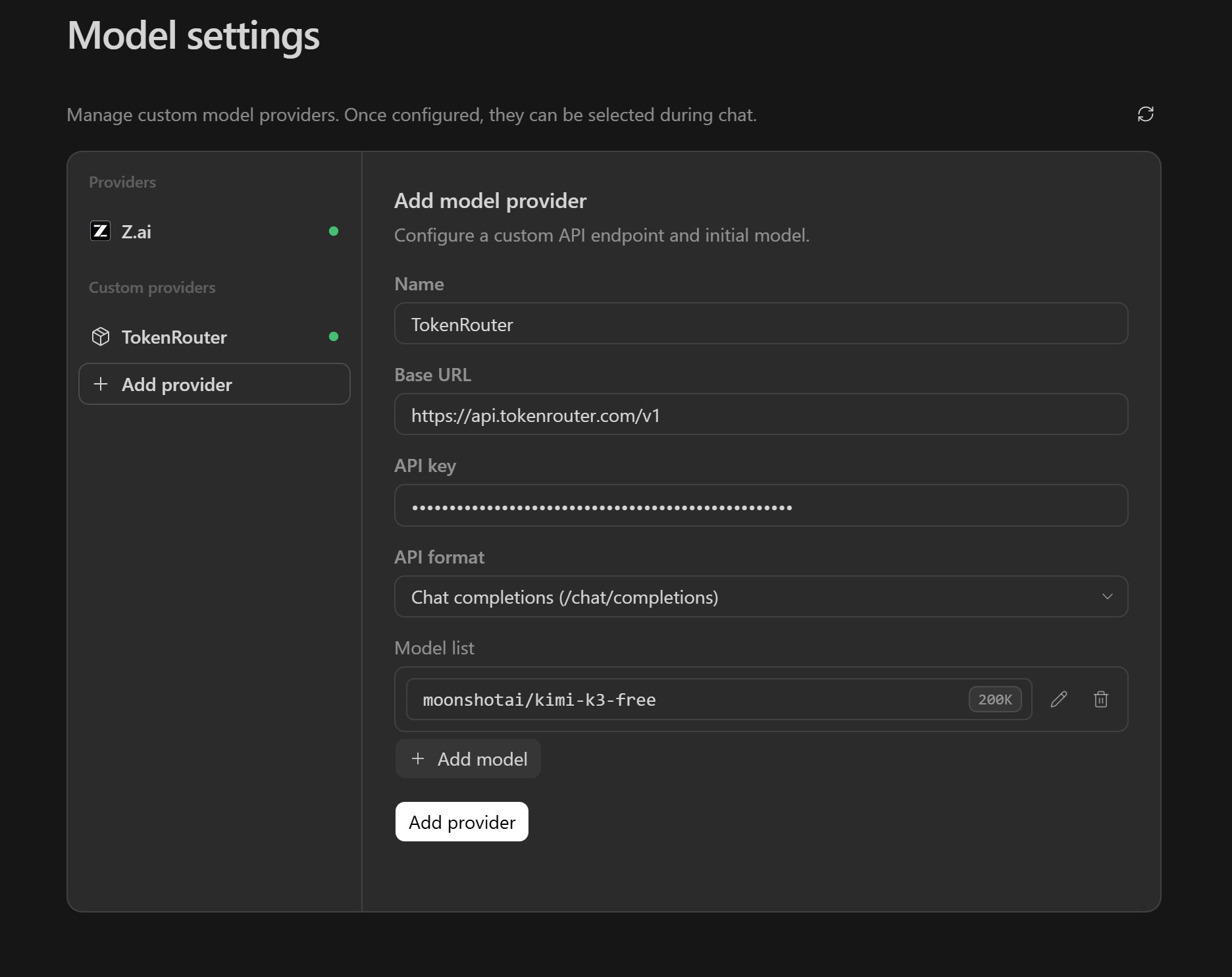Screen dimensions: 1232x977
Task: Click the Add model provider heading
Action: coord(490,201)
